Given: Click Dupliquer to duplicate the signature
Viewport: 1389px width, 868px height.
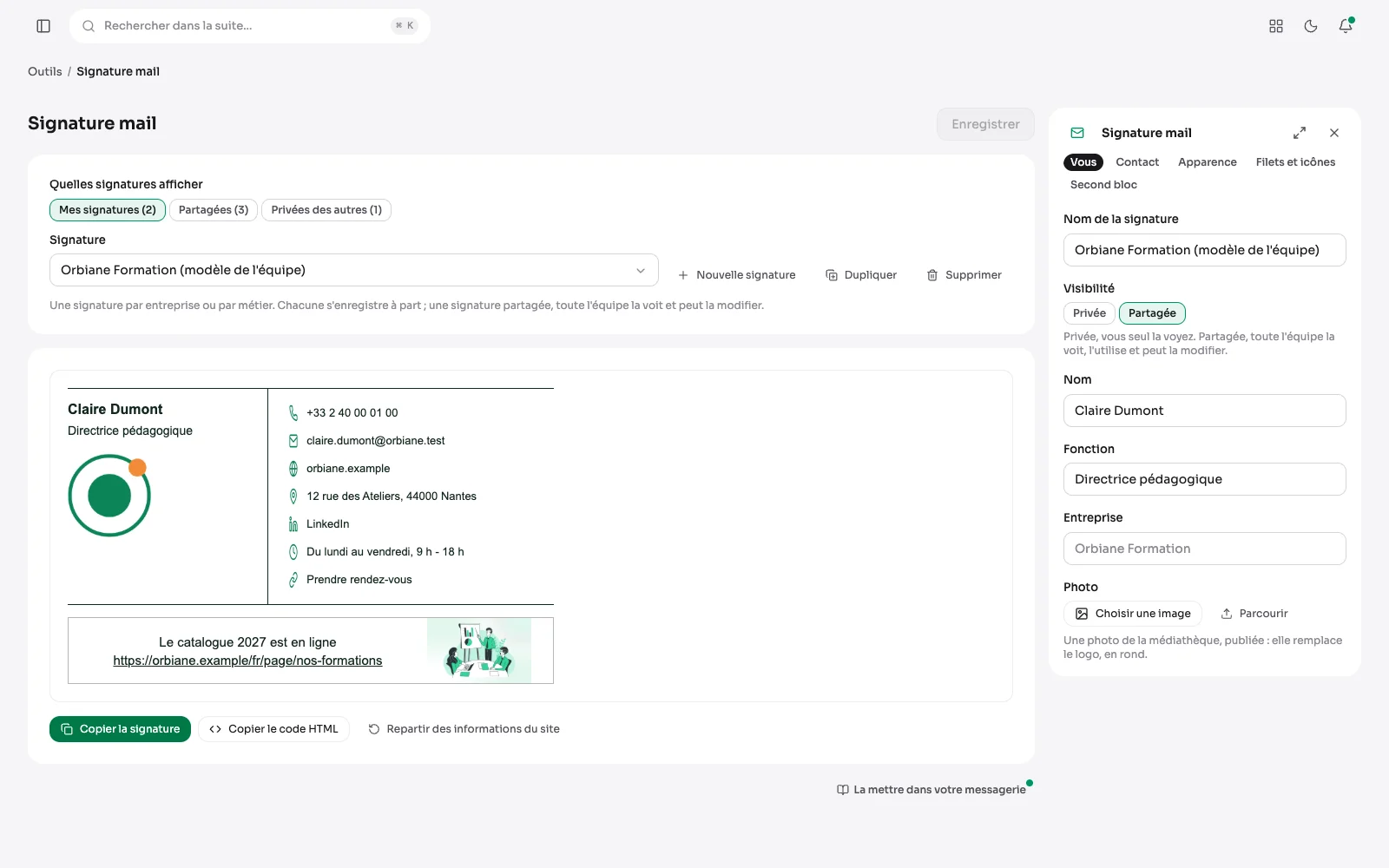Looking at the screenshot, I should (x=861, y=275).
